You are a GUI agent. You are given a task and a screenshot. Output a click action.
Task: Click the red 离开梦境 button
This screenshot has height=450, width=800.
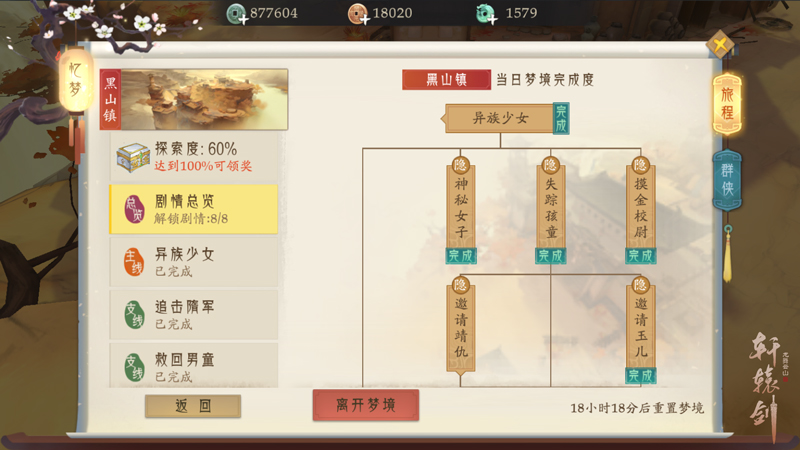coord(366,405)
